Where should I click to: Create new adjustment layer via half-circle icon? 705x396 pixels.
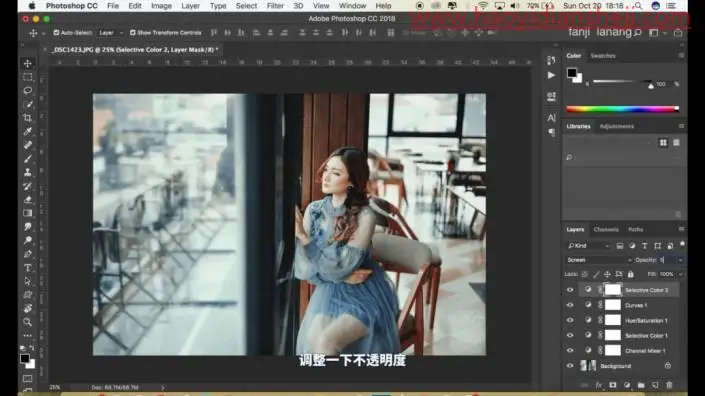point(627,385)
